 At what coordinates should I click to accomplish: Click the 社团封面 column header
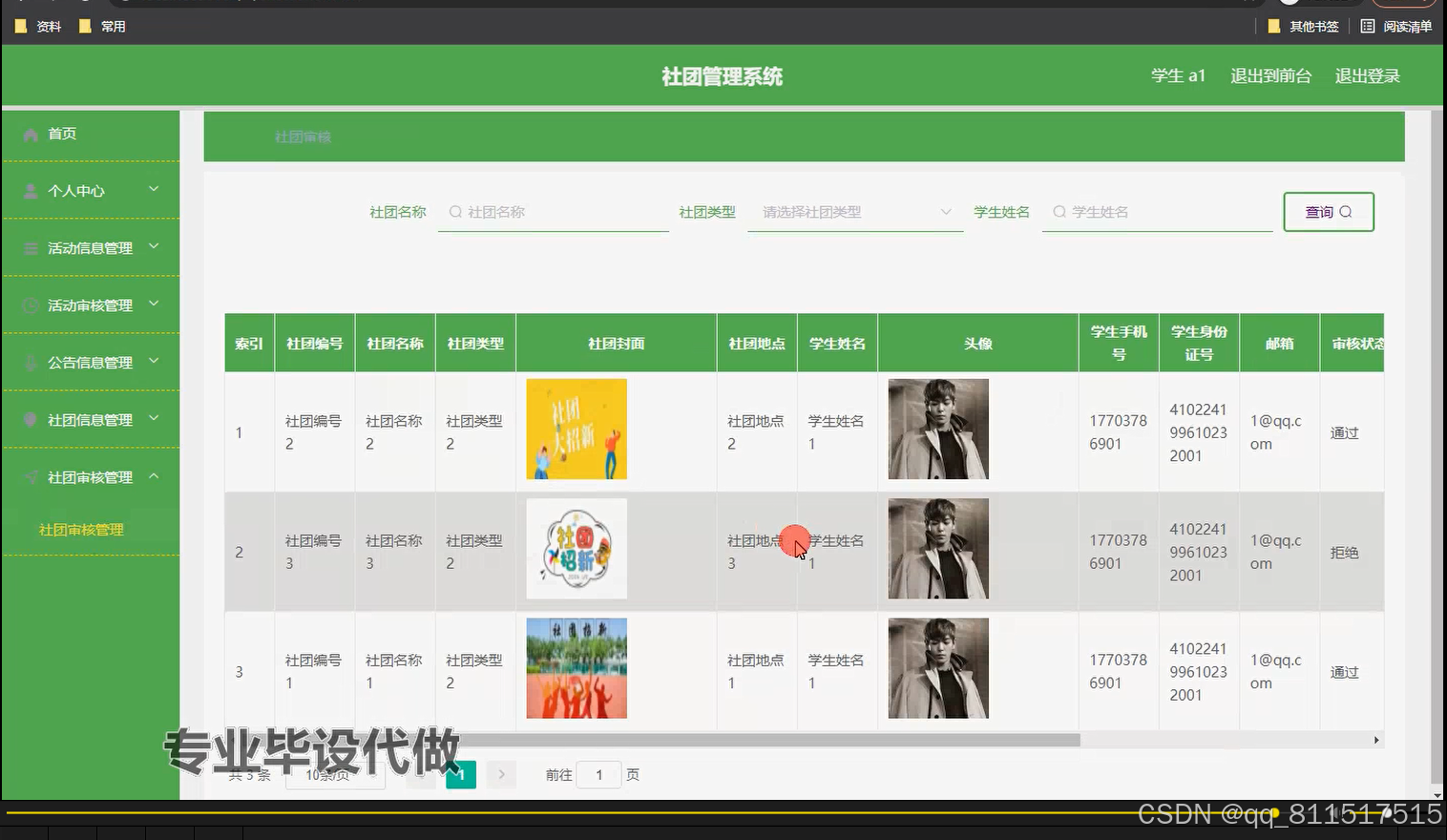[x=616, y=344]
